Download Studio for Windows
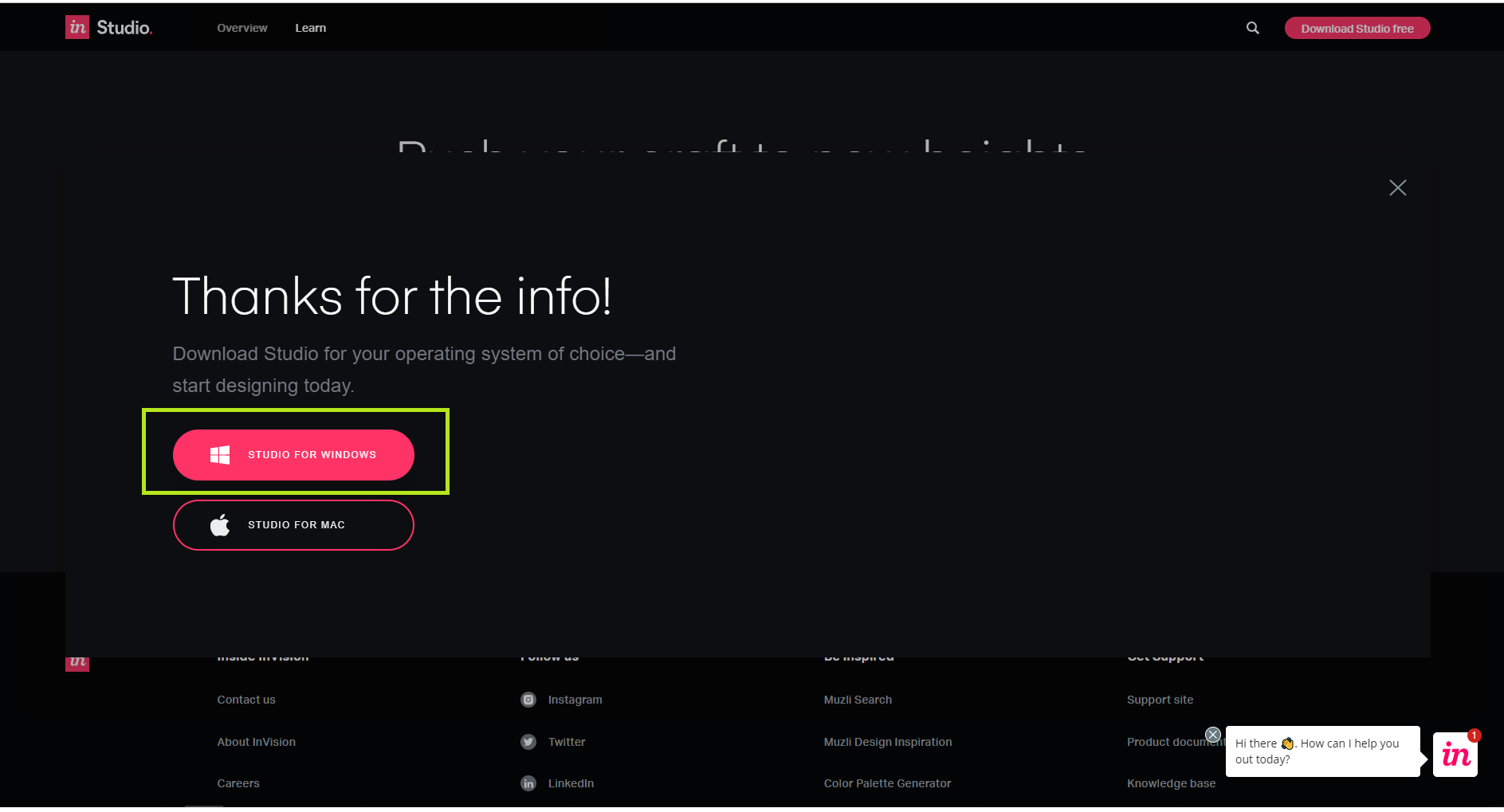Image resolution: width=1504 pixels, height=812 pixels. pos(293,455)
